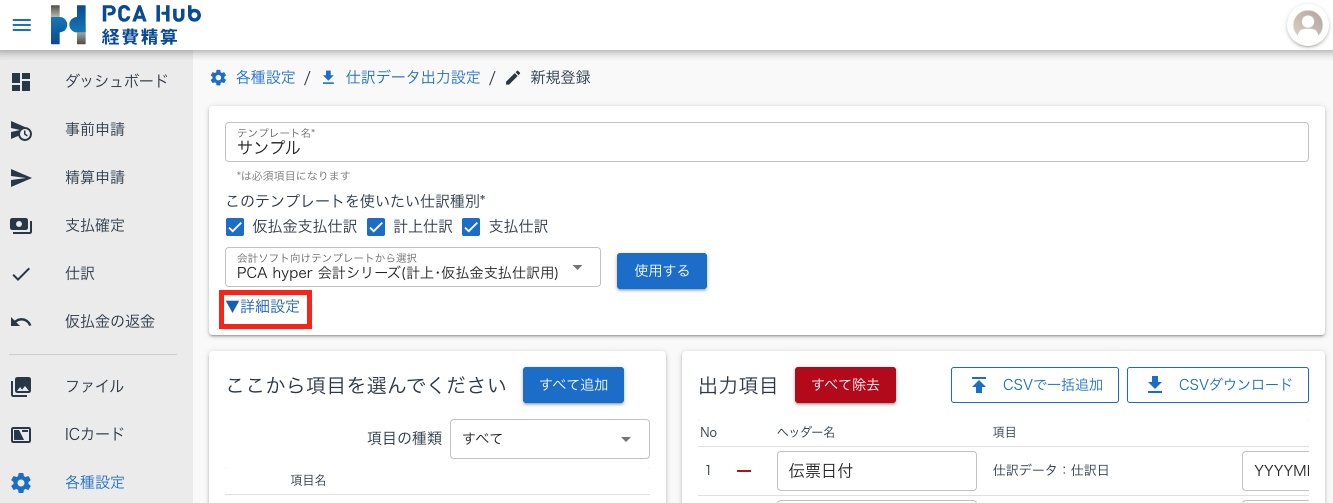Viewport: 1333px width, 503px height.
Task: Open the hamburger navigation menu
Action: pos(21,25)
